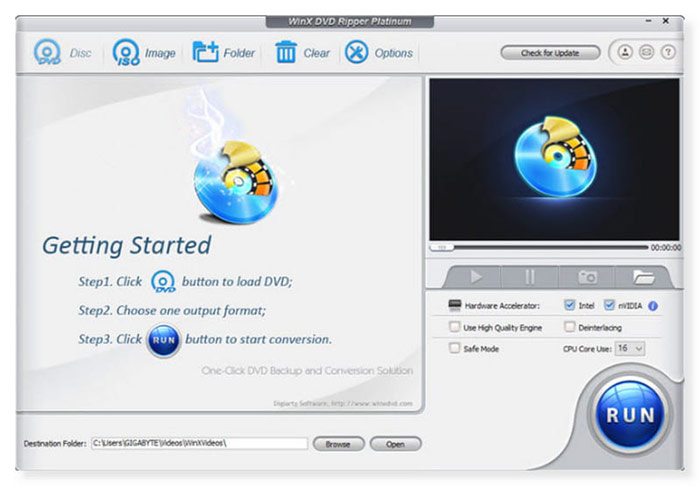The image size is (700, 486).
Task: Click the WinX disc logo in preview
Action: tap(555, 157)
